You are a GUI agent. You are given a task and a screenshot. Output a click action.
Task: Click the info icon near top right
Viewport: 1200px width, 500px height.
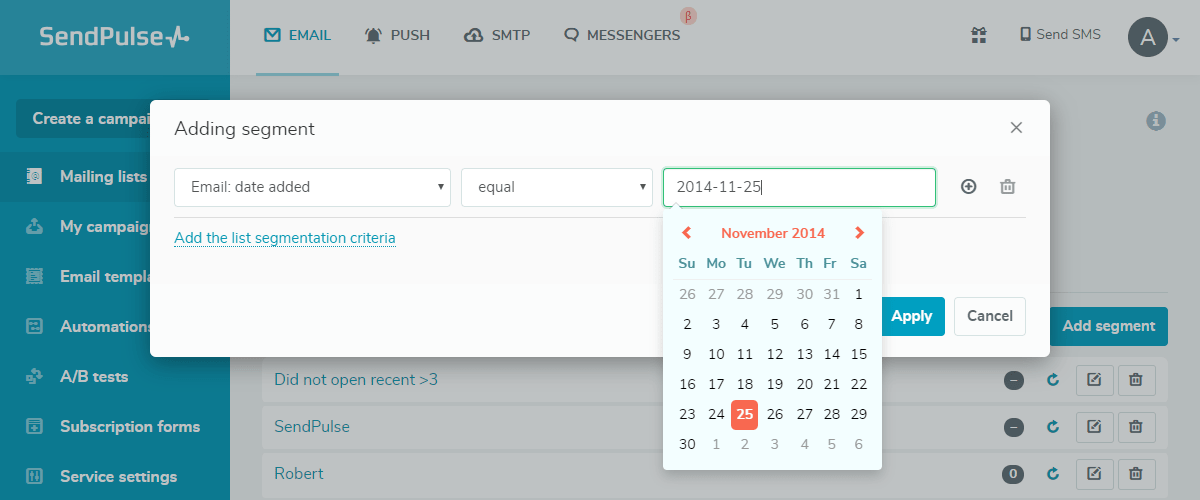[x=1156, y=120]
